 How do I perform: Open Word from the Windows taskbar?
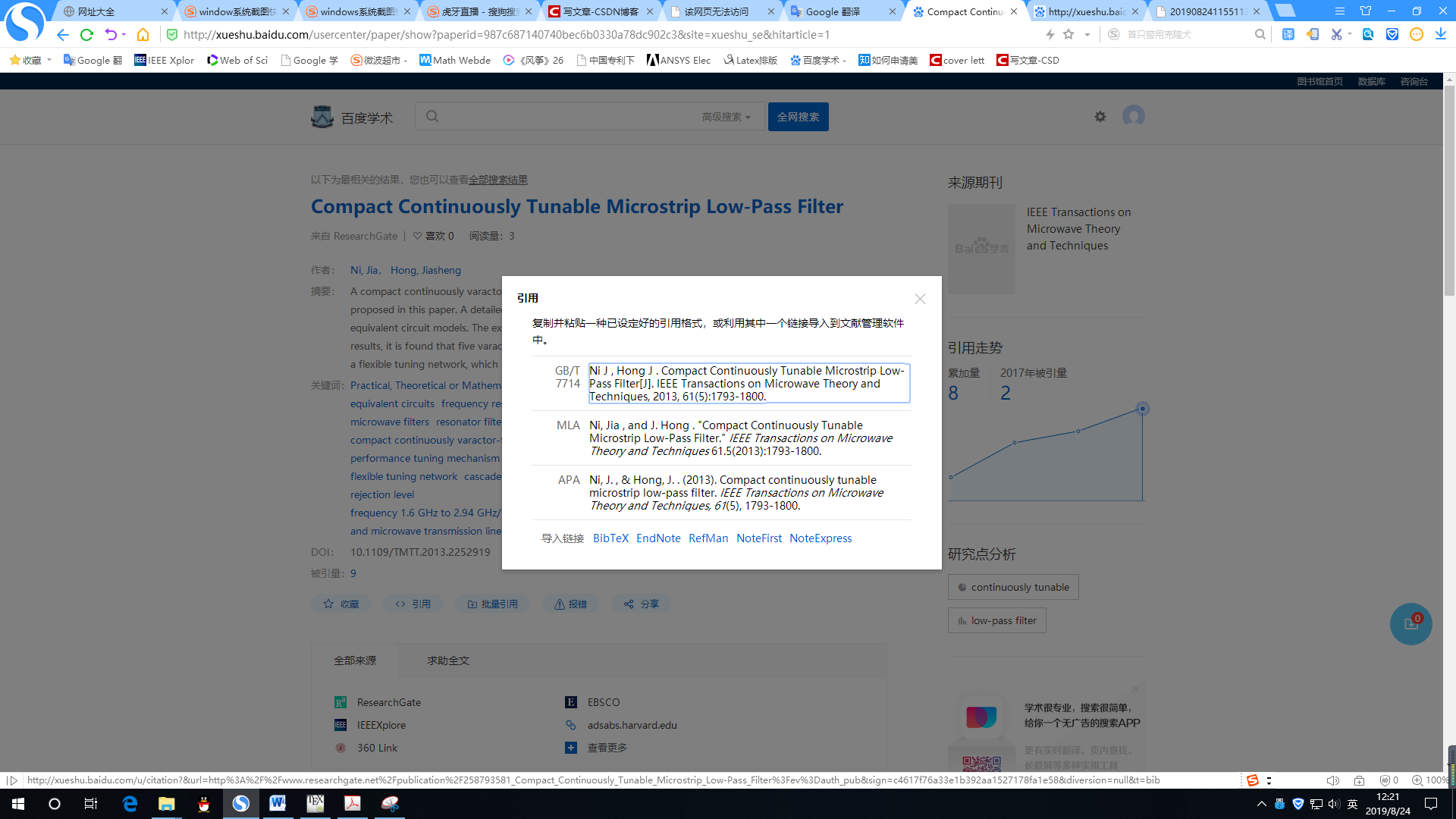pyautogui.click(x=278, y=803)
